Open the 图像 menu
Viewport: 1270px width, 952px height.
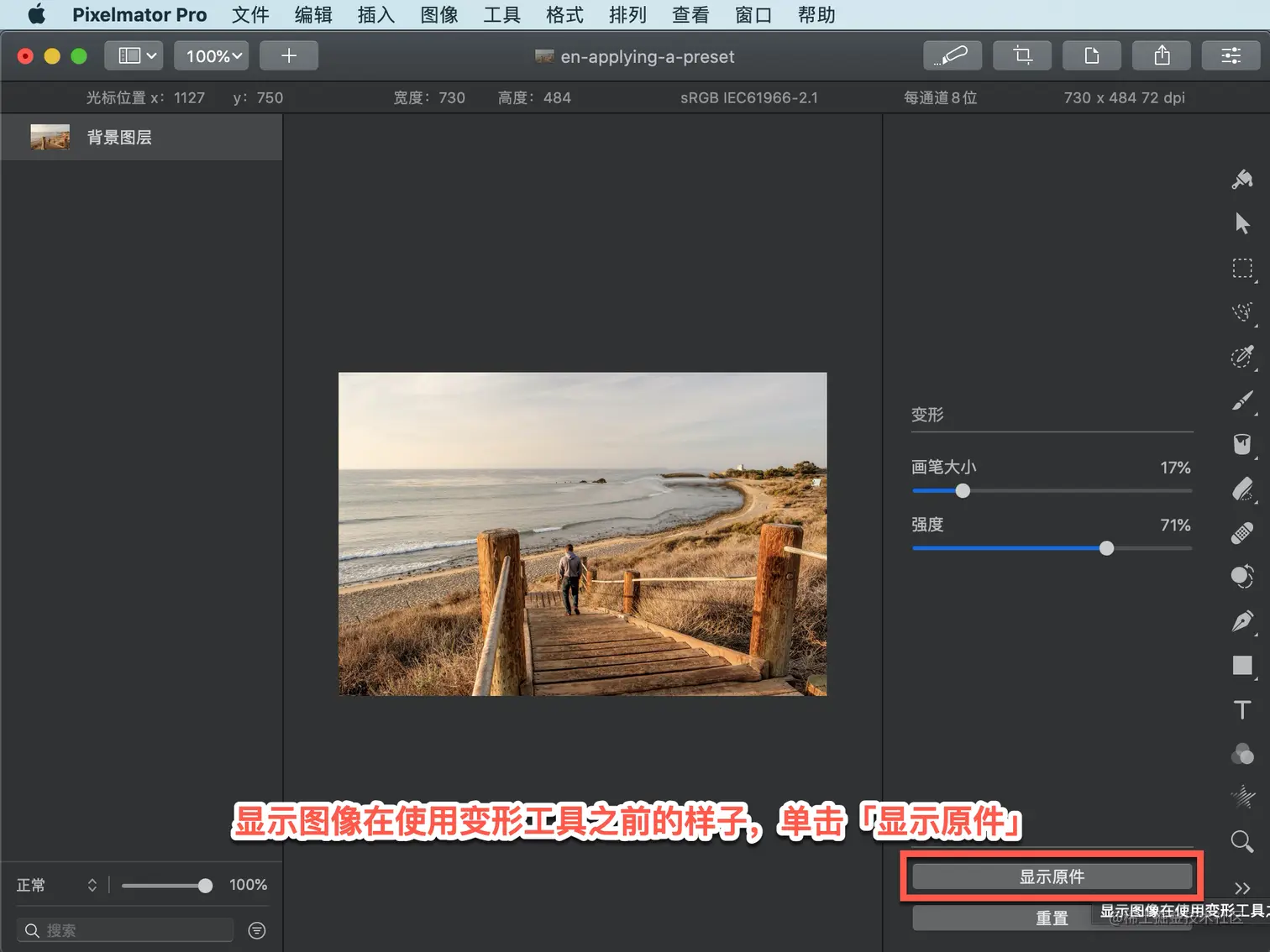pos(439,14)
